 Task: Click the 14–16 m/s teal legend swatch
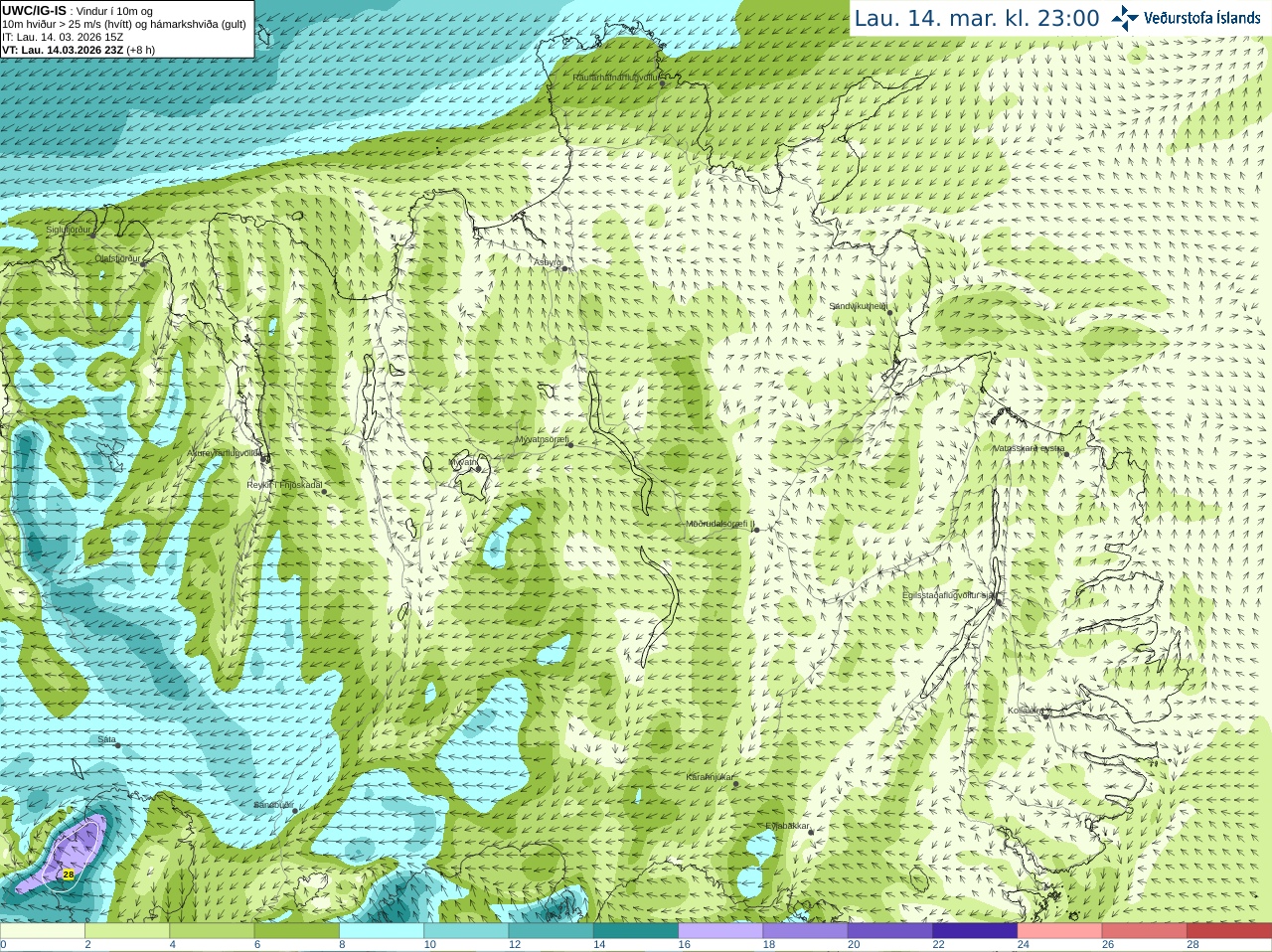635,931
